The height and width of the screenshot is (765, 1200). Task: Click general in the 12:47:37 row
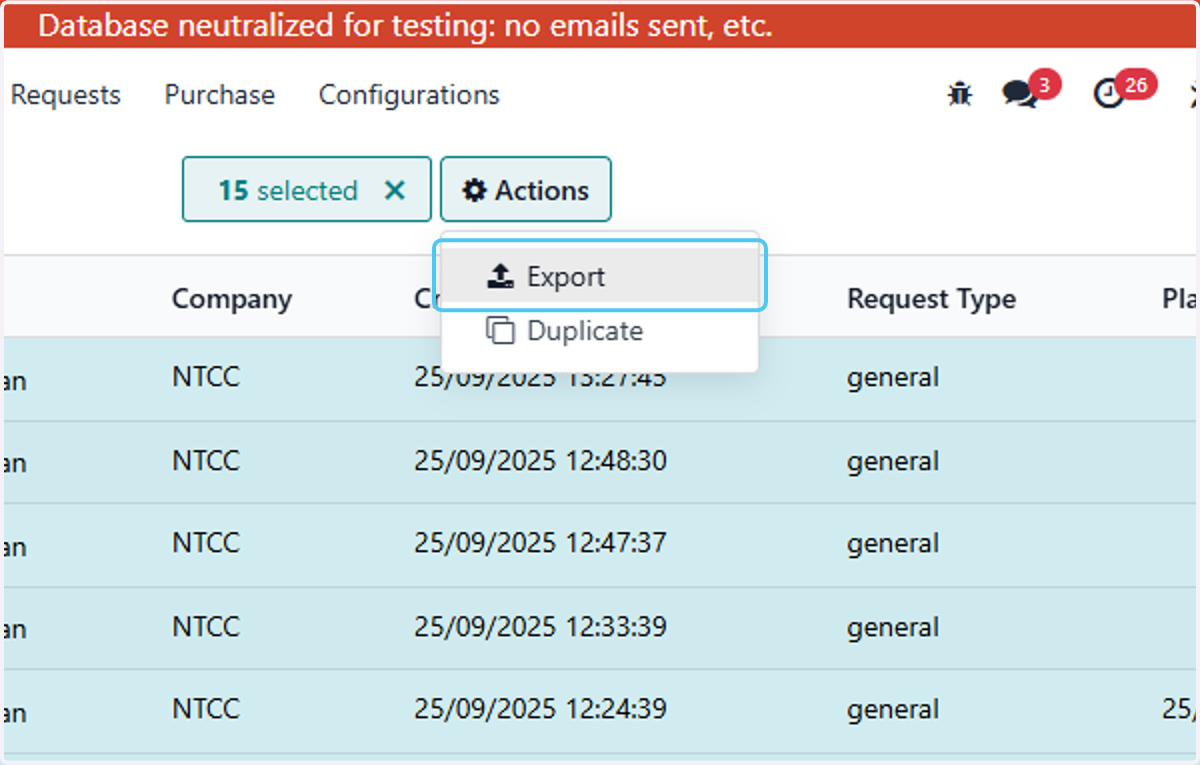(893, 544)
